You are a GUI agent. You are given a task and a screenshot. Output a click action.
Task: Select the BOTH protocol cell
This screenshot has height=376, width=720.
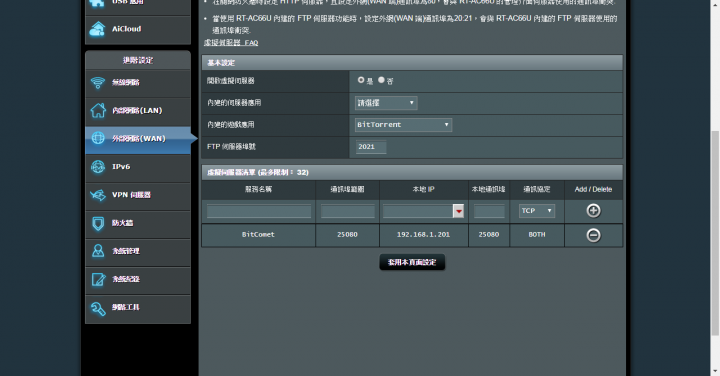tap(537, 235)
